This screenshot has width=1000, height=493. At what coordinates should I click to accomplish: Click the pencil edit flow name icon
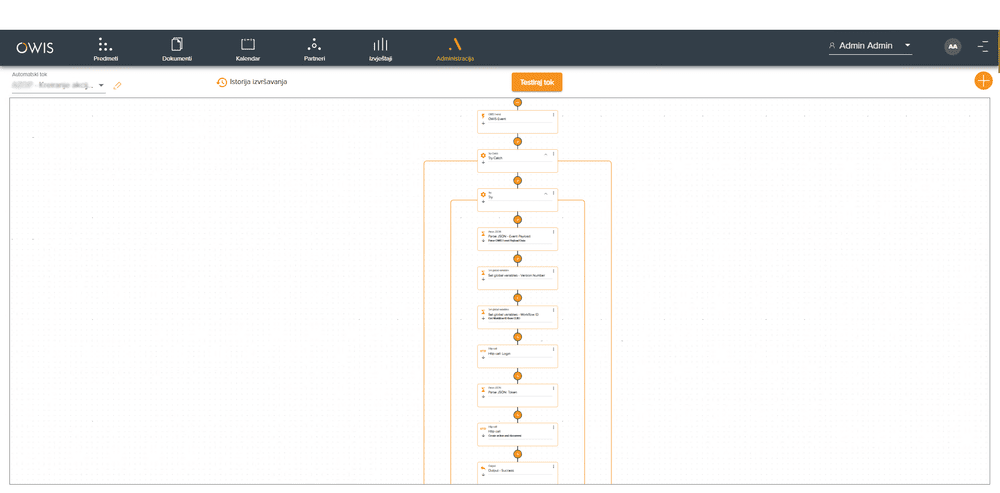click(117, 85)
